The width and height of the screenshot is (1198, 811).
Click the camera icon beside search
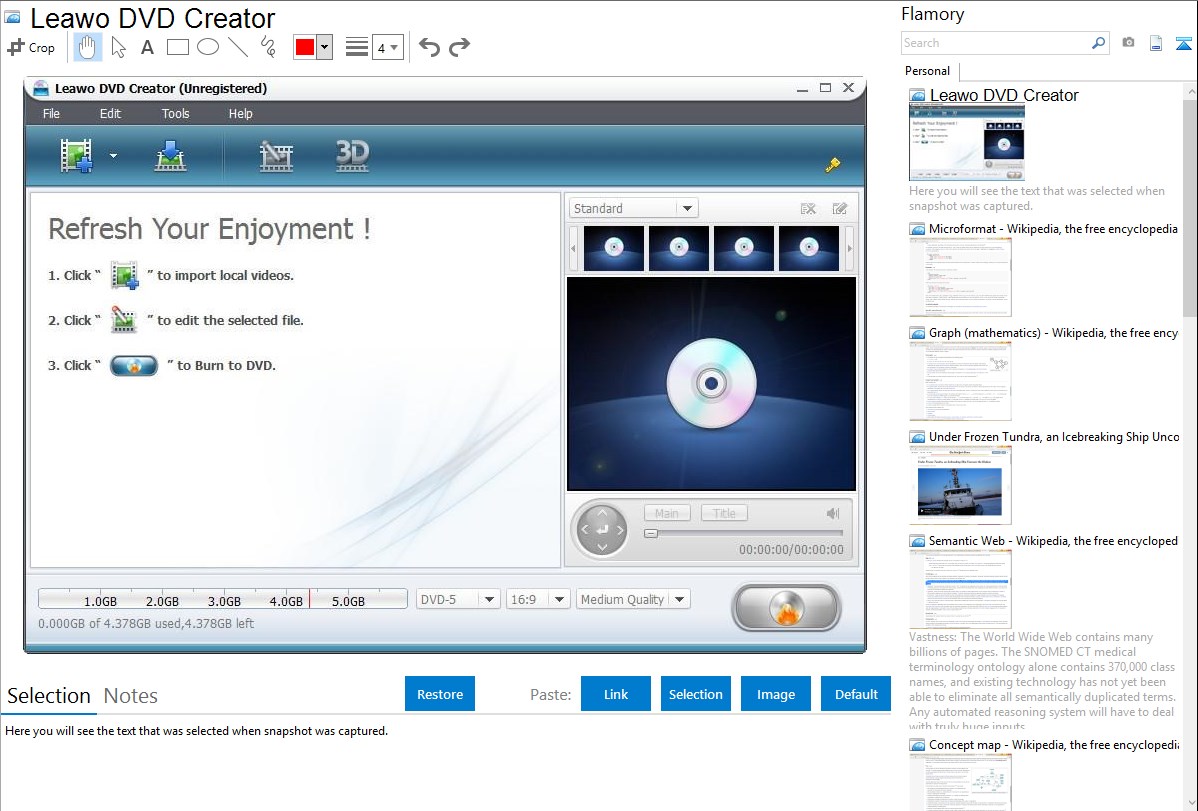coord(1128,43)
